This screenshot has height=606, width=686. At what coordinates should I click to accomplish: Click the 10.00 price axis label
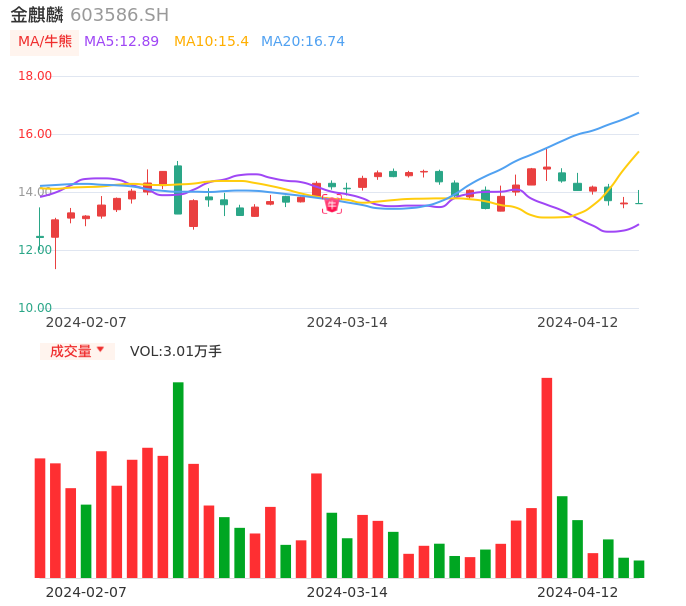[36, 308]
